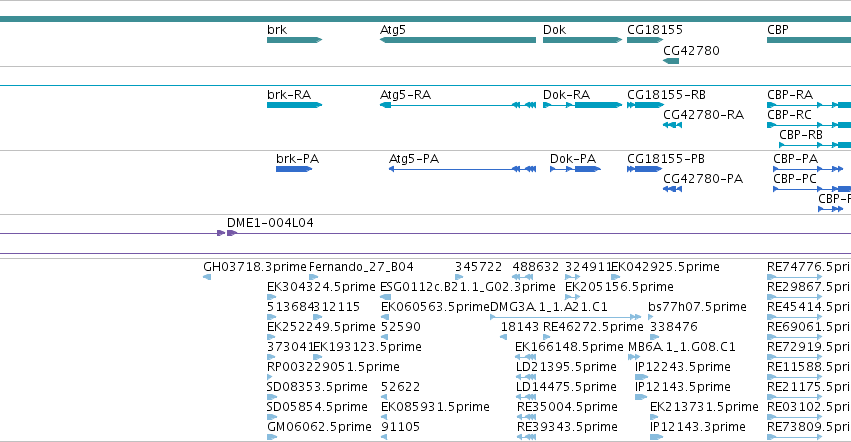This screenshot has width=851, height=442.
Task: Click the Dok-PA coding sequence label
Action: [x=573, y=159]
